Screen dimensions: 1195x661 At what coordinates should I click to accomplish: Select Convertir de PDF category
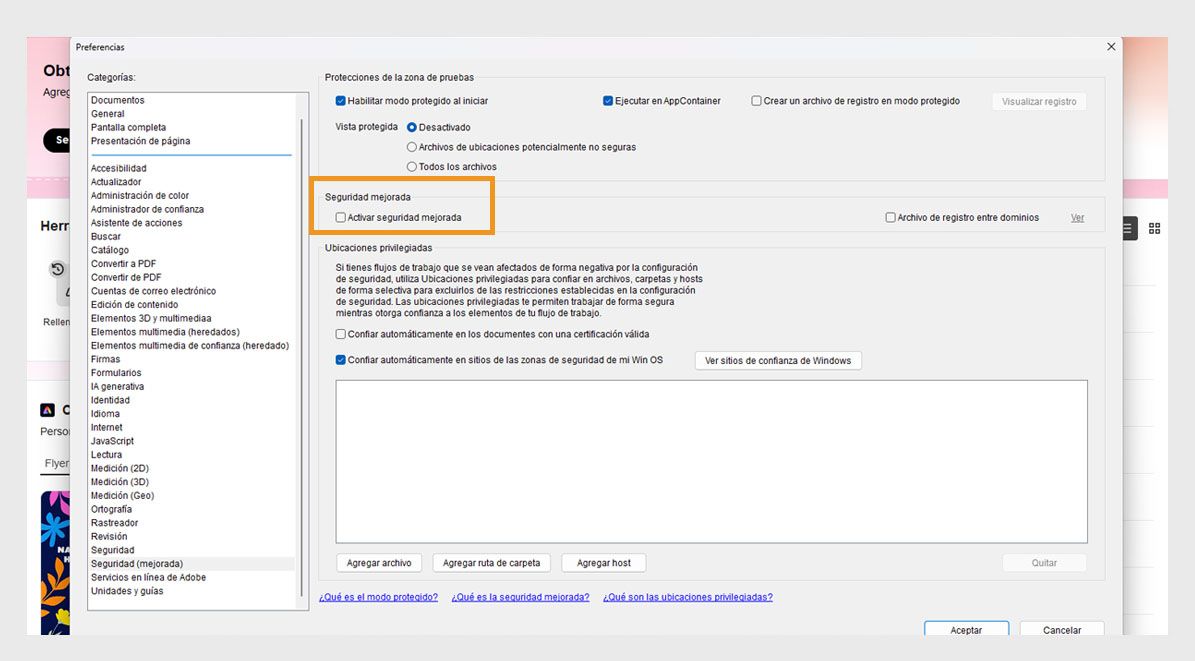click(x=126, y=278)
